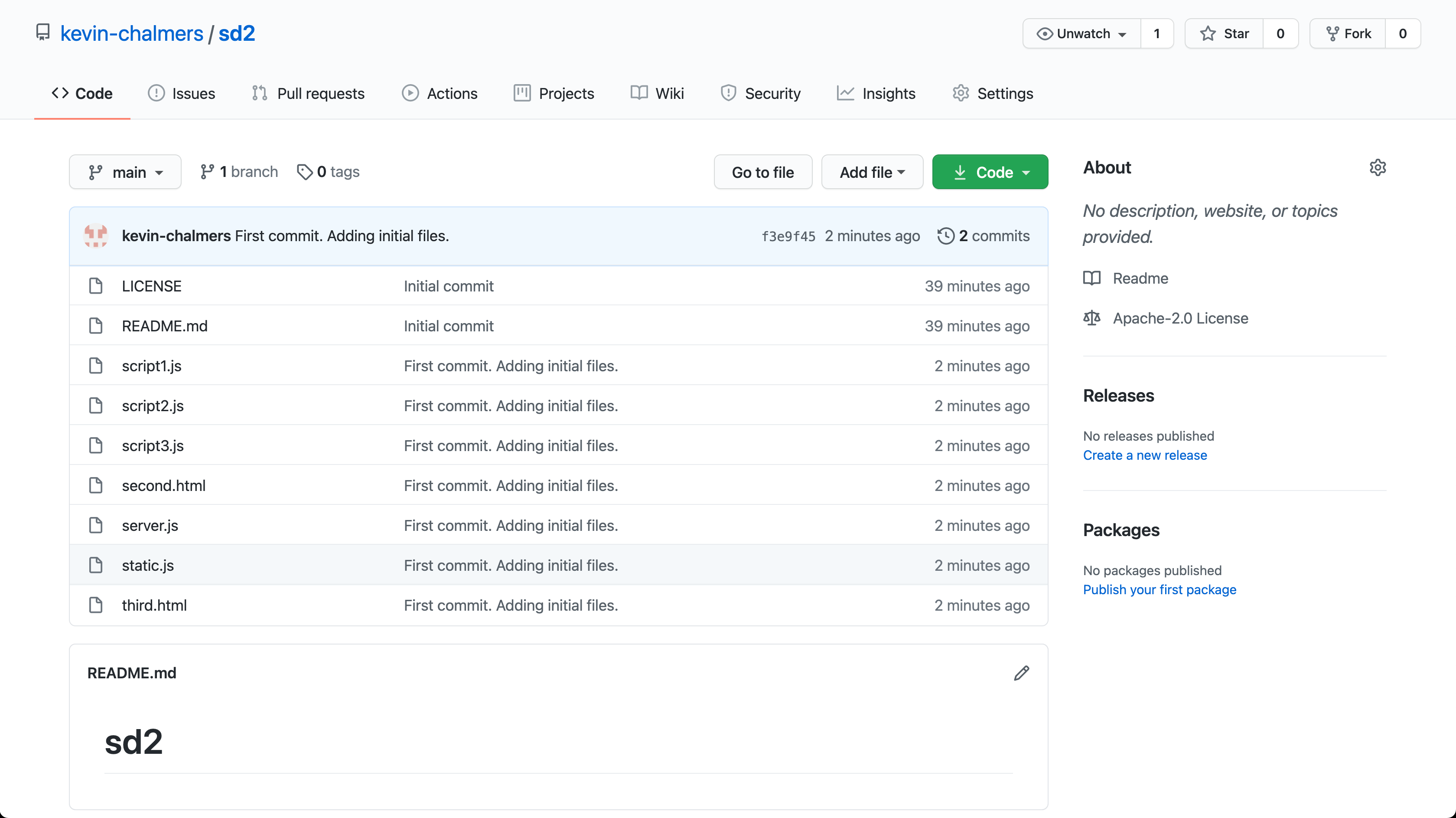Open the Unwatch notifications dropdown
The width and height of the screenshot is (1456, 818).
[x=1082, y=34]
